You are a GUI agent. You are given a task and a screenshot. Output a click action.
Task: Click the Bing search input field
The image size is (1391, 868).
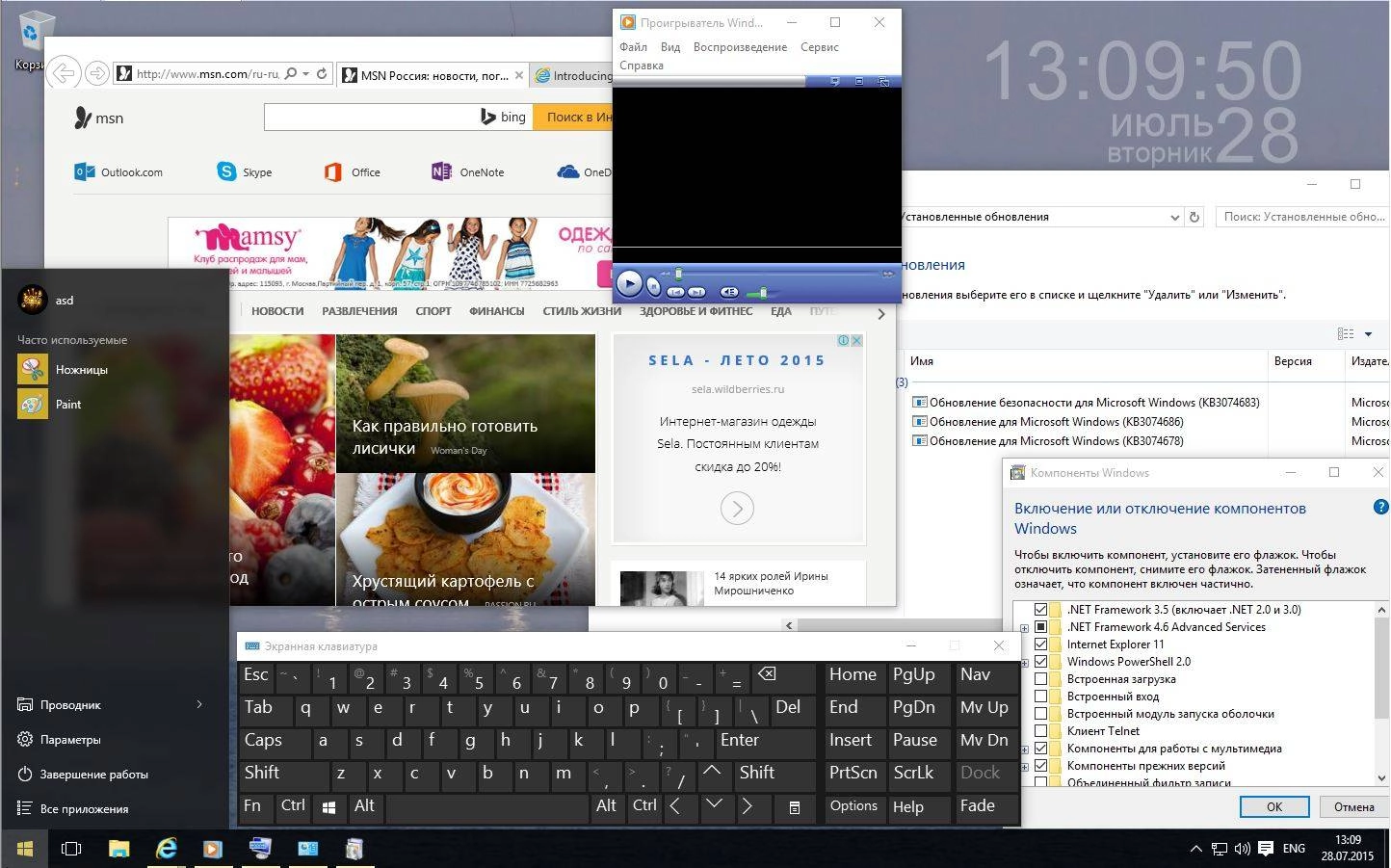[371, 117]
